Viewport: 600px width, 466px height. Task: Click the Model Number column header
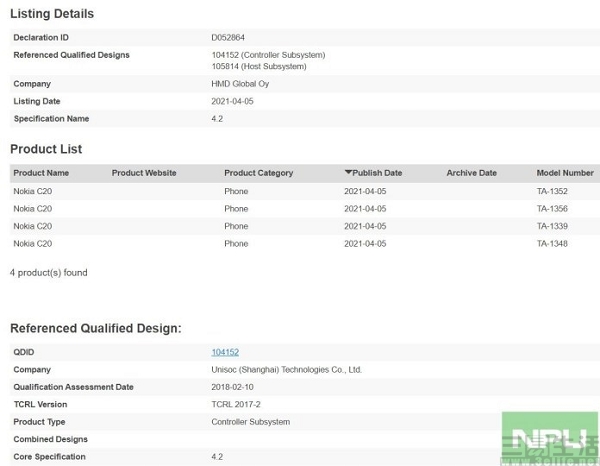tap(565, 173)
